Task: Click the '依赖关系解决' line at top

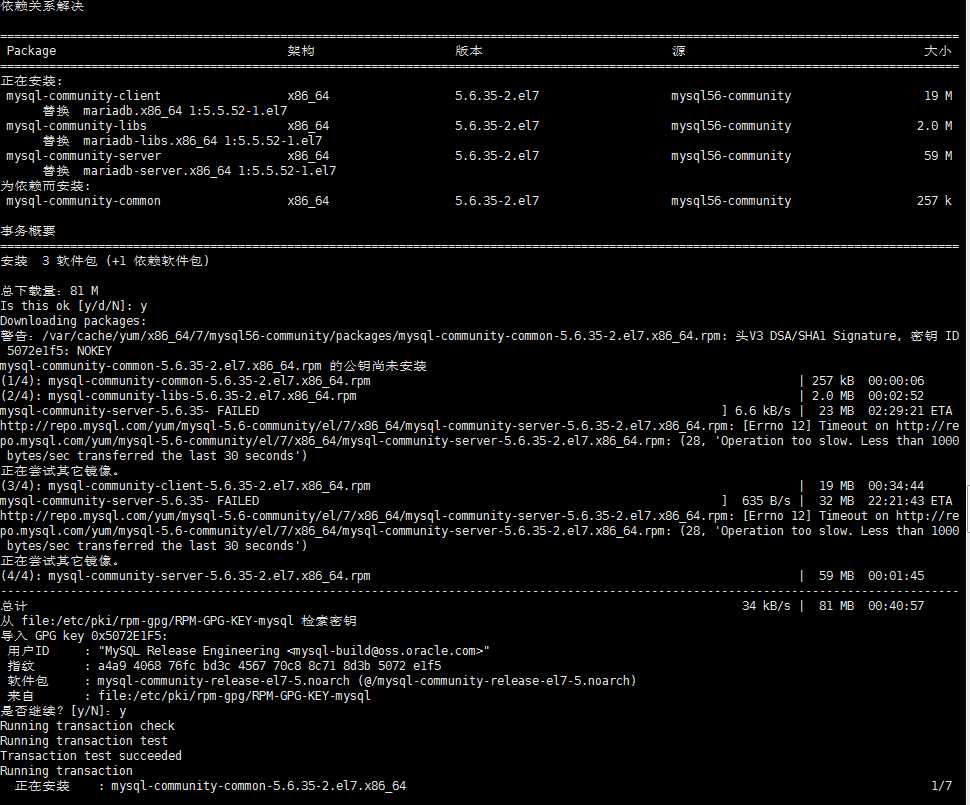Action: (x=42, y=6)
